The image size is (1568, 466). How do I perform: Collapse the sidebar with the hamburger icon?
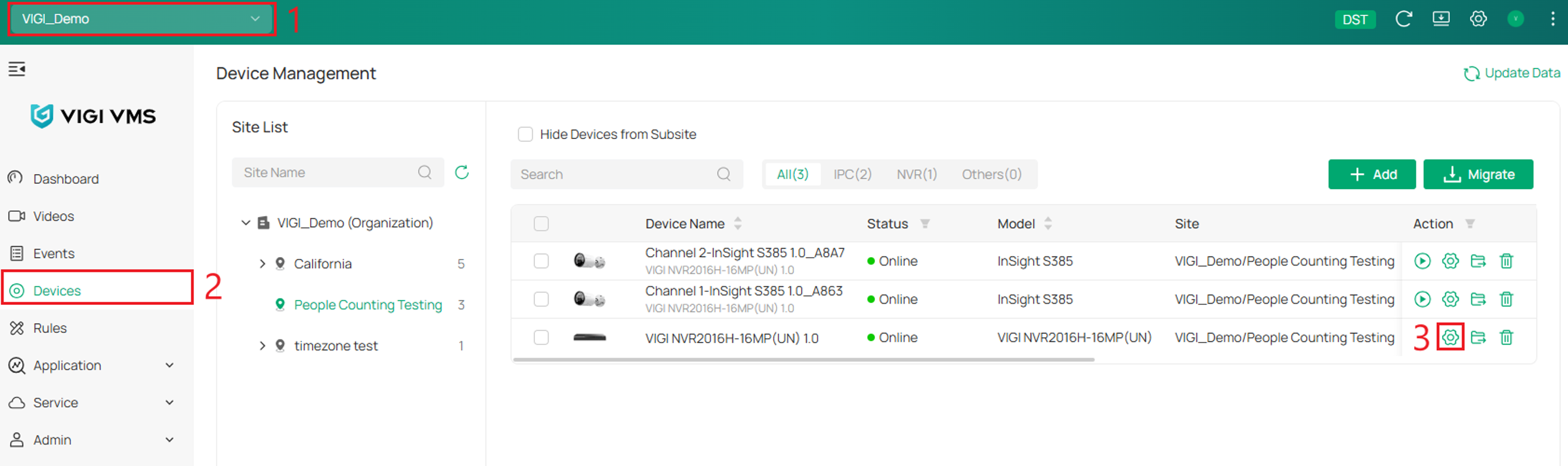pos(17,69)
